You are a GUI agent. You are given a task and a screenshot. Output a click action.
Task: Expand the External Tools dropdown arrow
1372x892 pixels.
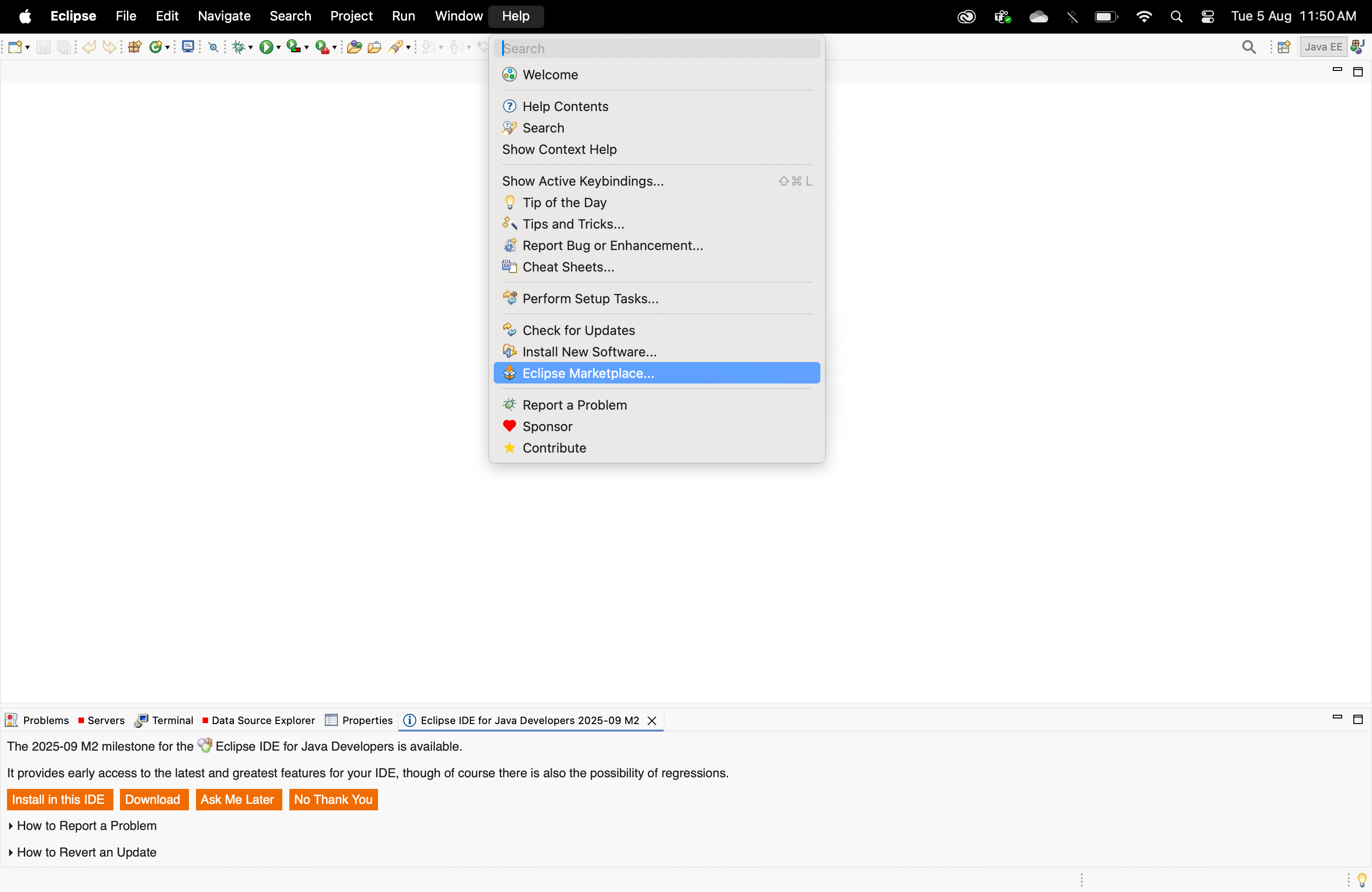(x=334, y=48)
